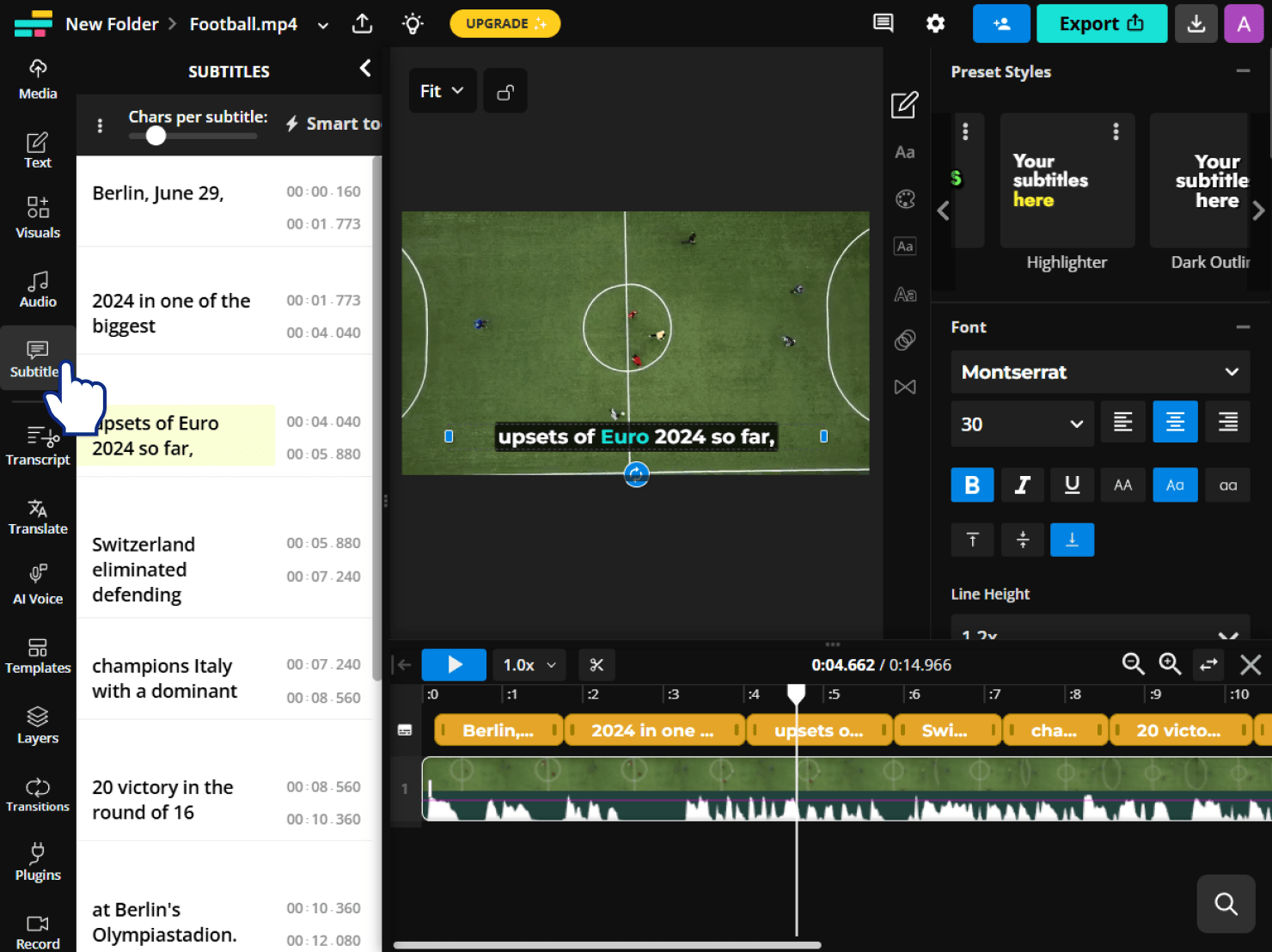The width and height of the screenshot is (1272, 952).
Task: Toggle underline formatting for subtitles
Action: pos(1072,485)
